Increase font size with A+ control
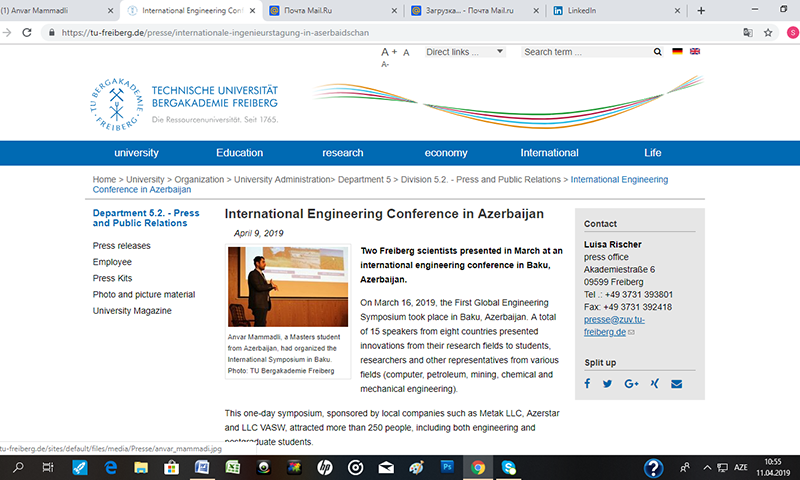This screenshot has width=800, height=480. (390, 52)
